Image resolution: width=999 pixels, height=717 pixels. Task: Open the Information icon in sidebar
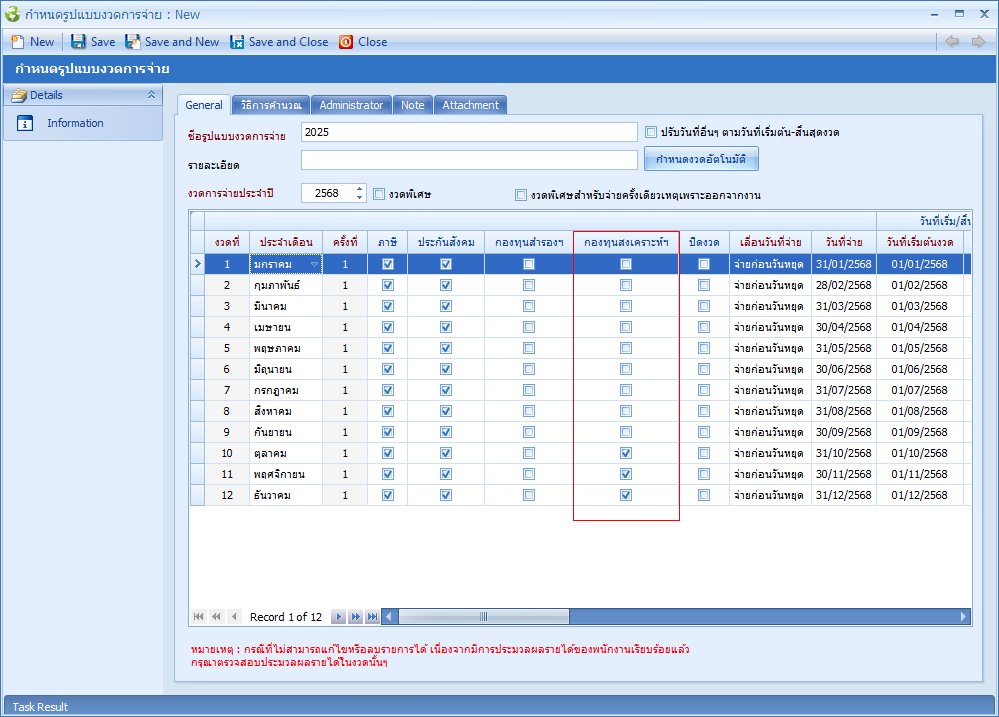tap(26, 124)
